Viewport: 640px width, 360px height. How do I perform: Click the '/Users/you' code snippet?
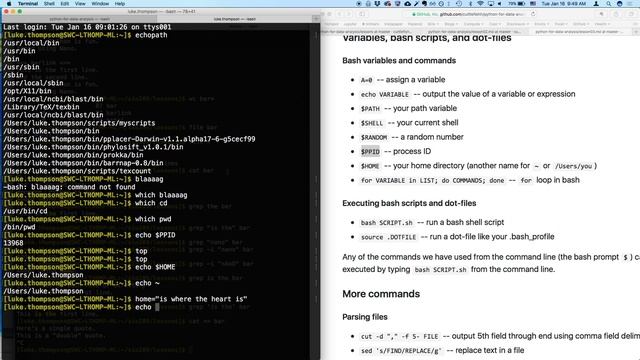pyautogui.click(x=573, y=166)
